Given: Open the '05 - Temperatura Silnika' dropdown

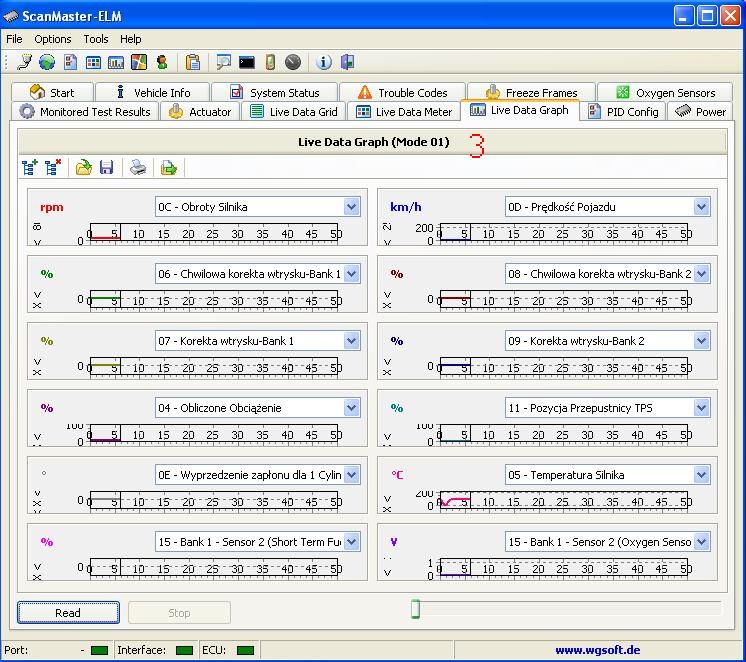Looking at the screenshot, I should [701, 475].
